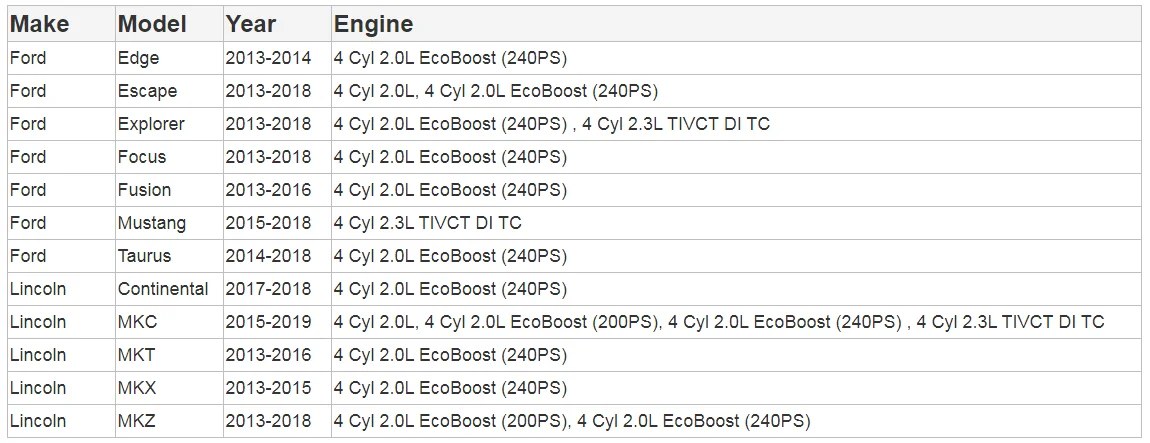Click the MKC model cell
The image size is (1150, 443).
click(138, 322)
